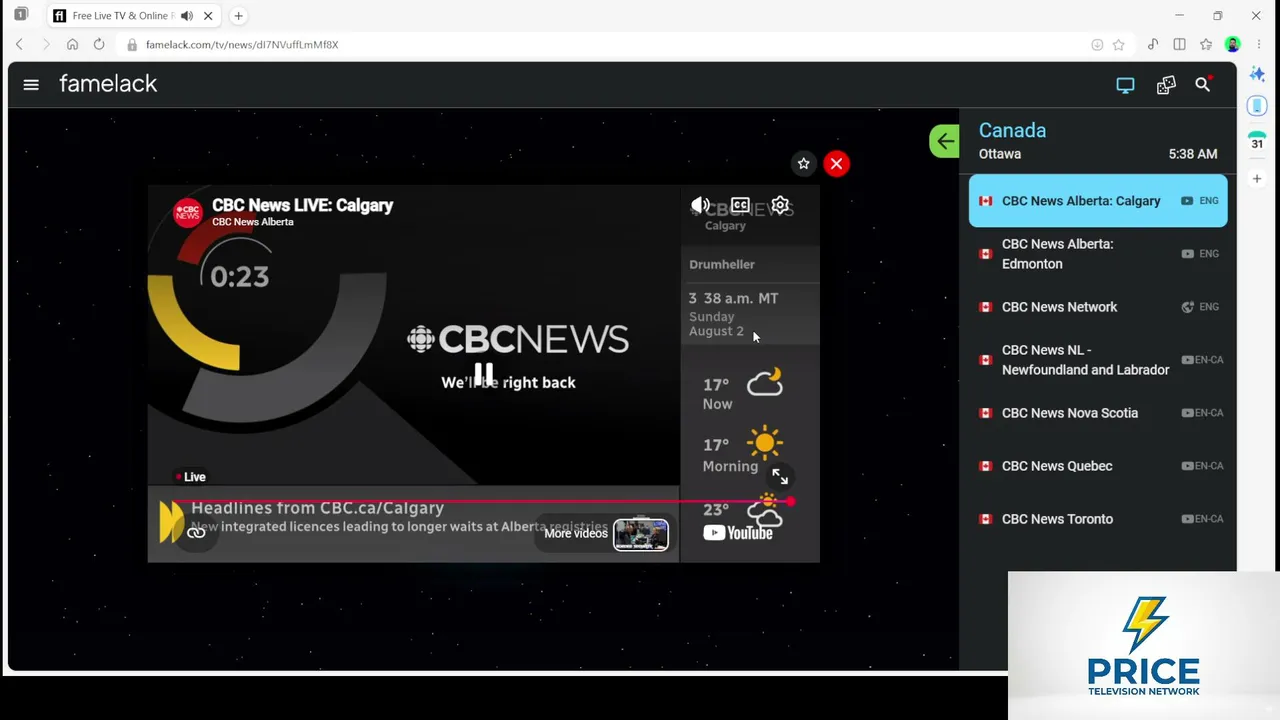The height and width of the screenshot is (720, 1280).
Task: Seek on the red video progress bar
Action: tap(483, 501)
